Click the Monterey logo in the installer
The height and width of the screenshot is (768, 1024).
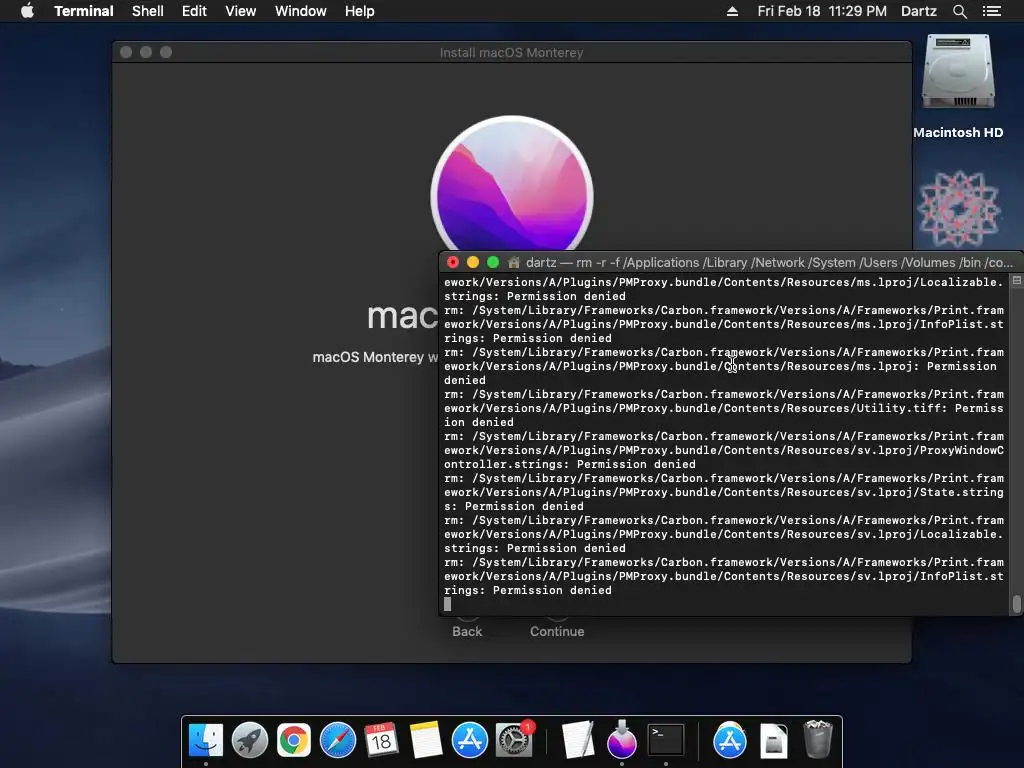[x=512, y=184]
